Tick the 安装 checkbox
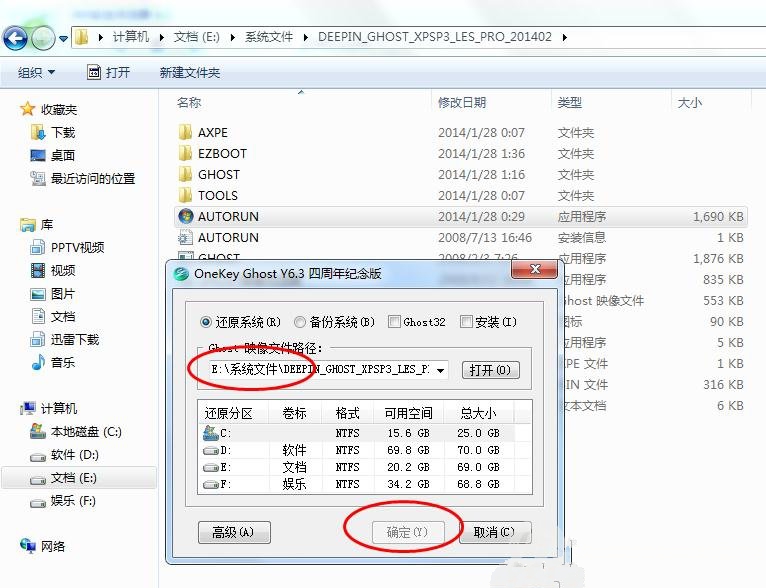 point(466,322)
